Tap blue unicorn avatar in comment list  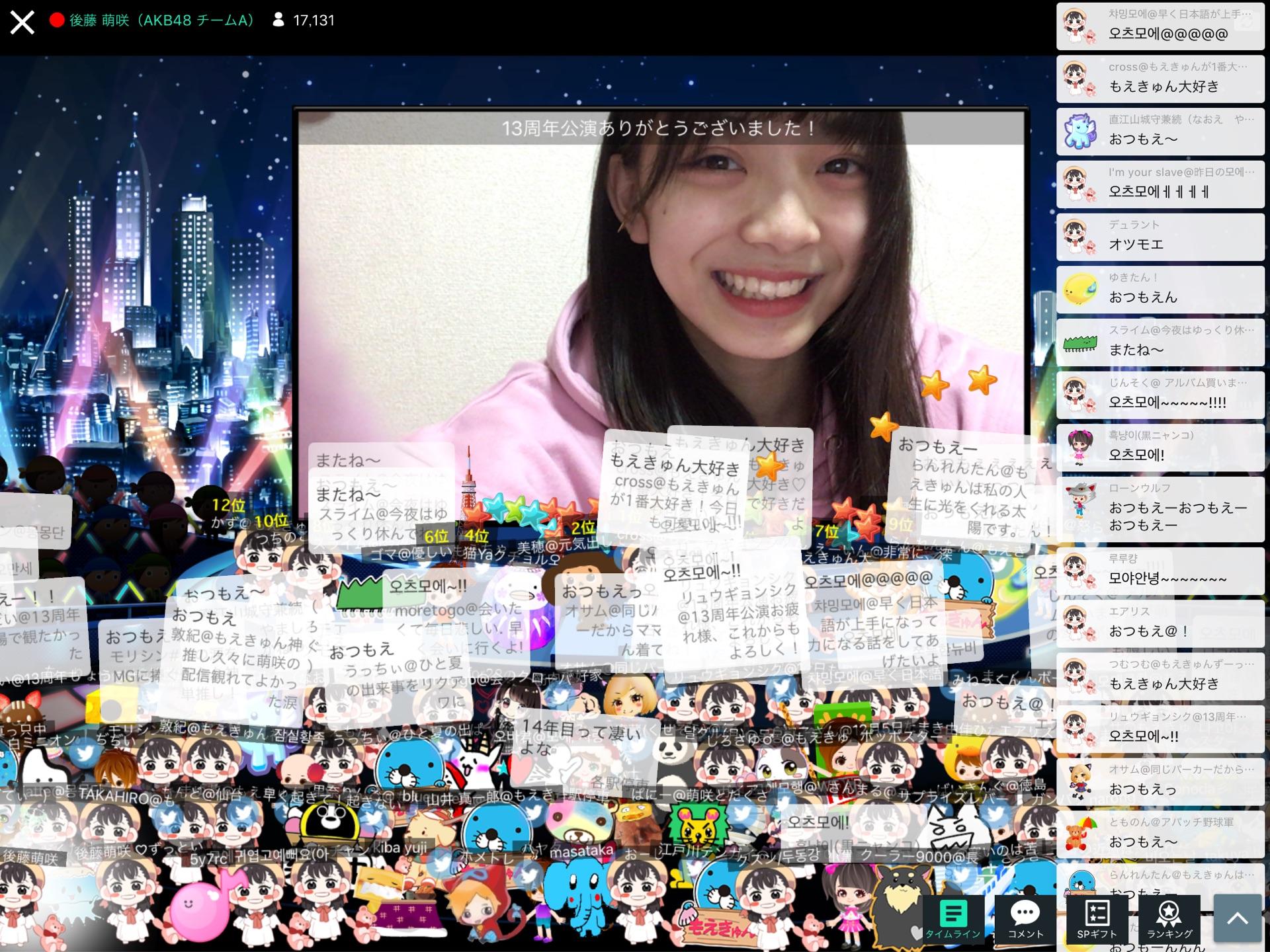click(x=1081, y=132)
